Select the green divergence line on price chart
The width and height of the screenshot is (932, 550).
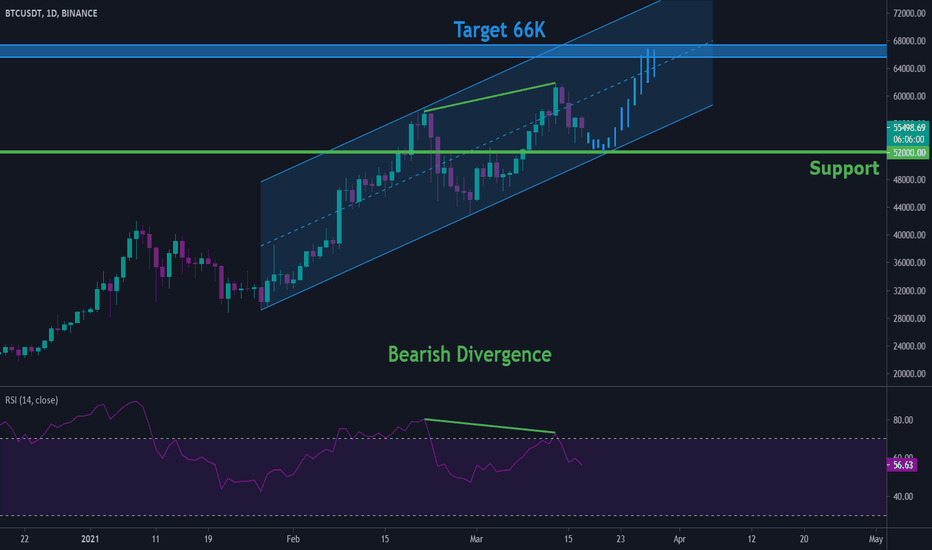pos(490,97)
